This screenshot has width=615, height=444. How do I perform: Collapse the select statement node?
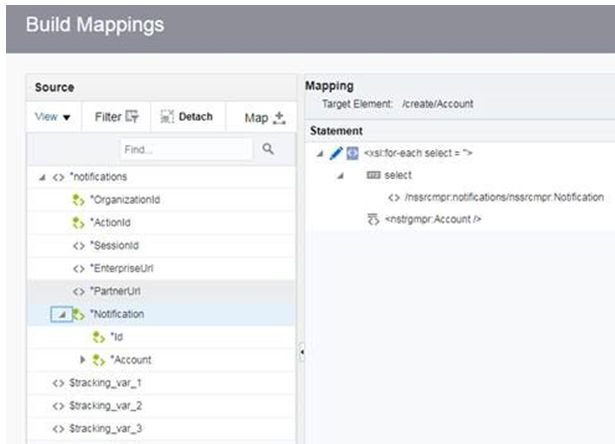[340, 176]
